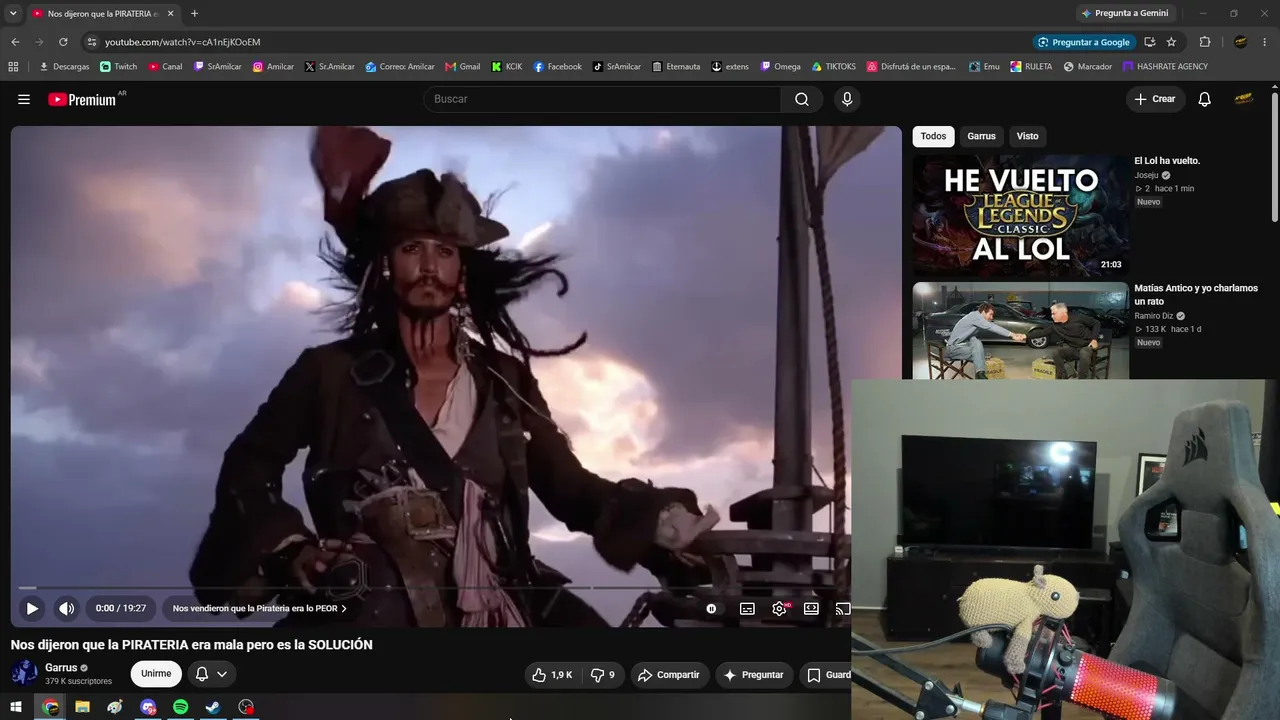Open the Chrome extensions puzzle icon
The width and height of the screenshot is (1280, 720).
pyautogui.click(x=1204, y=42)
